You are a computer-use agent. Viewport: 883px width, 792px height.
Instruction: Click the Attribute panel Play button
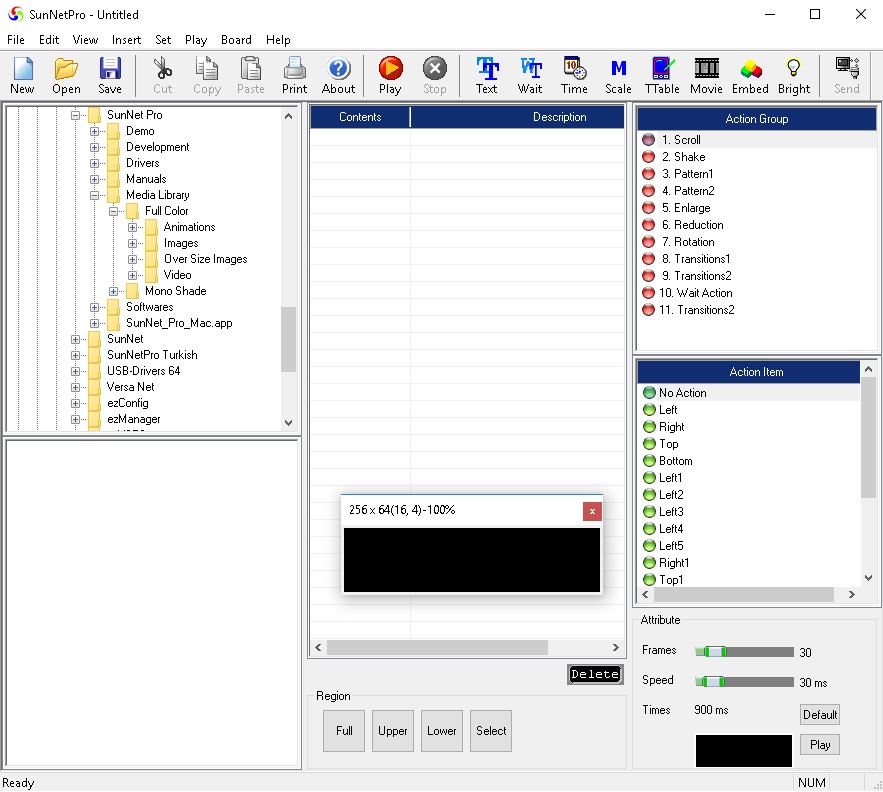(x=820, y=745)
